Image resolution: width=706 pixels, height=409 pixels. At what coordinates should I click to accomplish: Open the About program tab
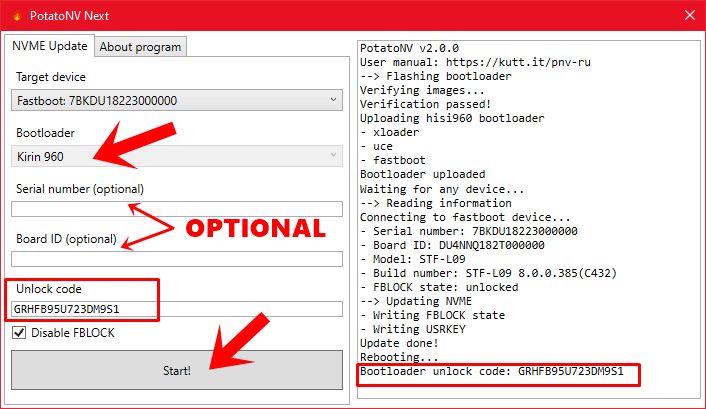140,47
